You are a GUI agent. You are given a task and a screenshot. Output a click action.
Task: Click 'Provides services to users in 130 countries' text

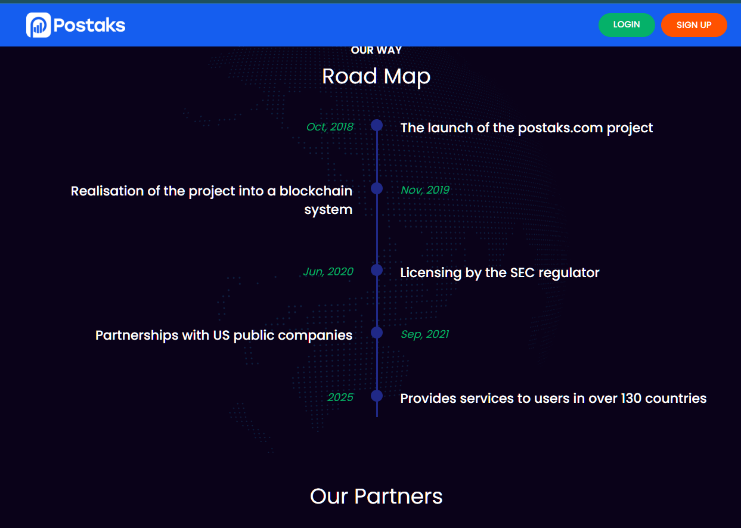click(553, 398)
